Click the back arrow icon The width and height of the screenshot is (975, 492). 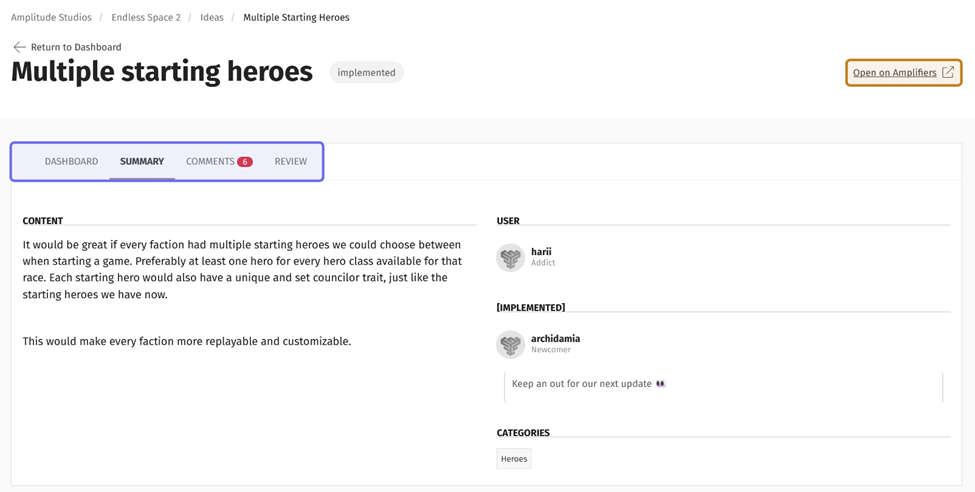click(19, 47)
